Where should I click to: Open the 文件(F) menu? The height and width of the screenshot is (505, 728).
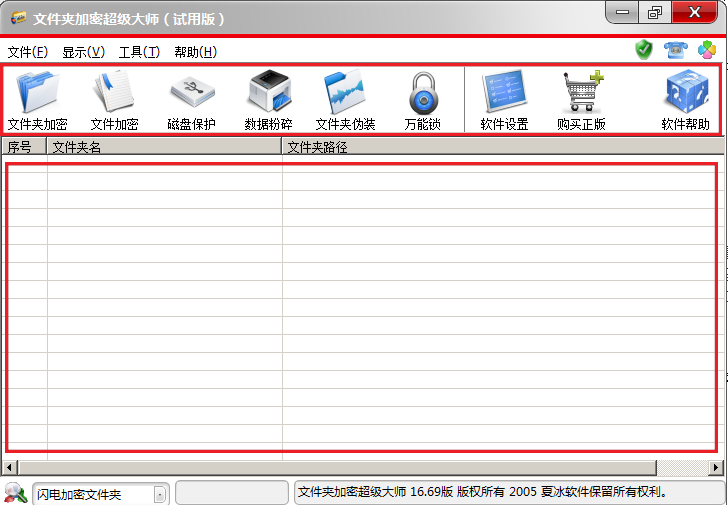(28, 52)
